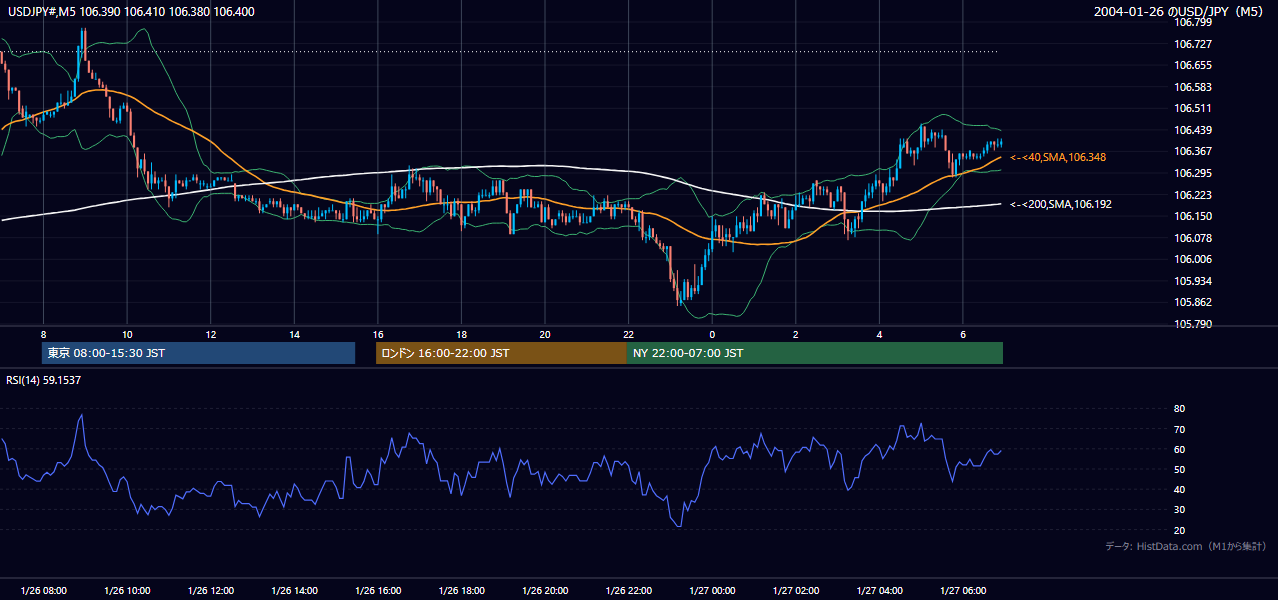Click the bottom time label 1/26 12:00
Viewport: 1278px width, 600px height.
[211, 591]
